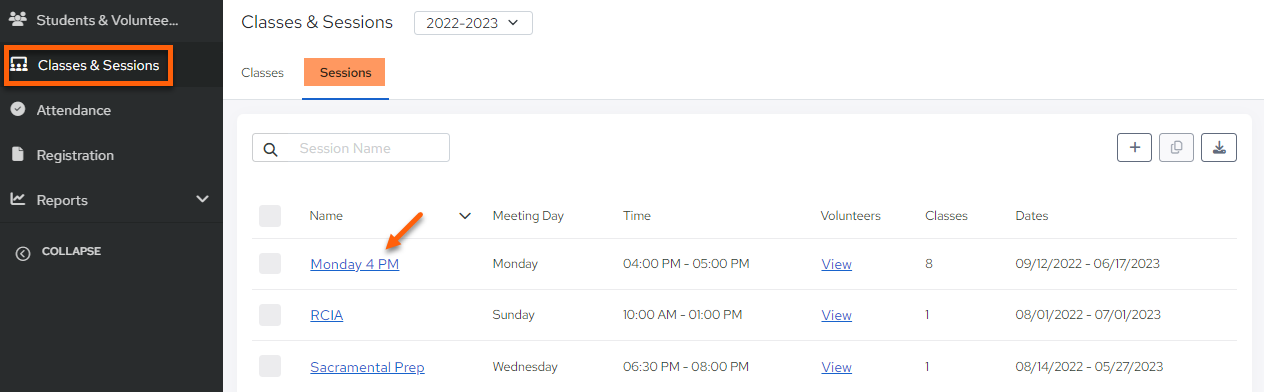
Task: Click the add session plus icon
Action: pos(1134,148)
